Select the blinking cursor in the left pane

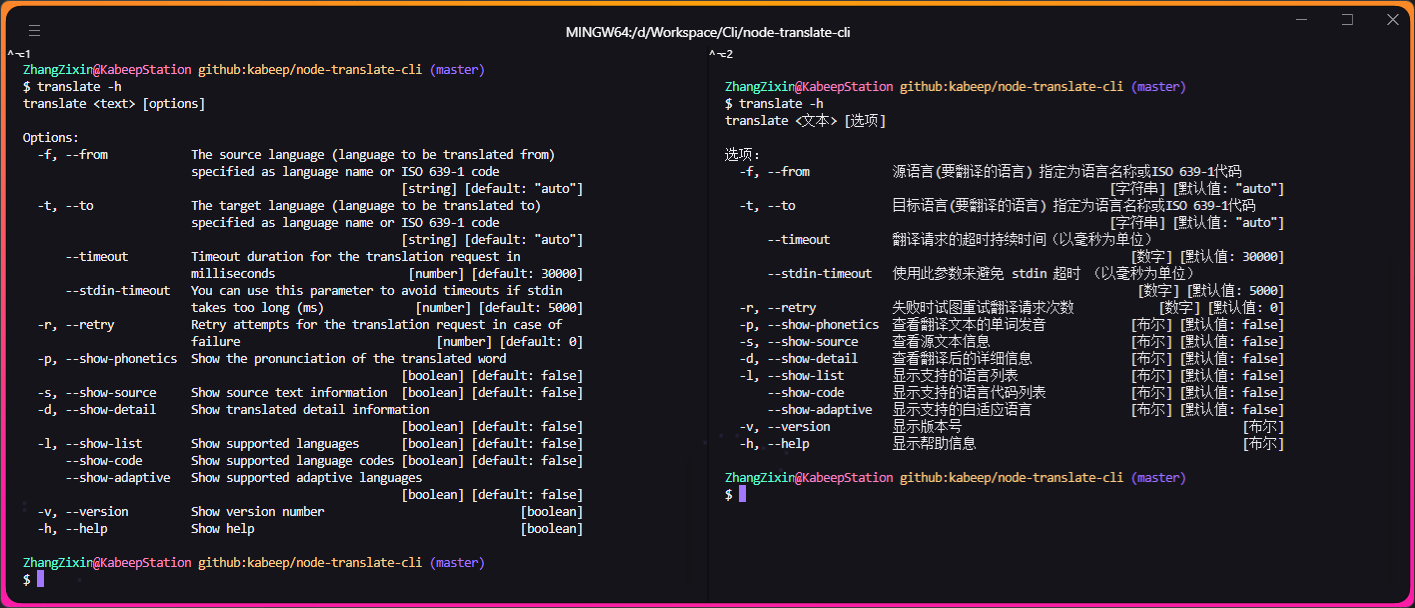(40, 578)
